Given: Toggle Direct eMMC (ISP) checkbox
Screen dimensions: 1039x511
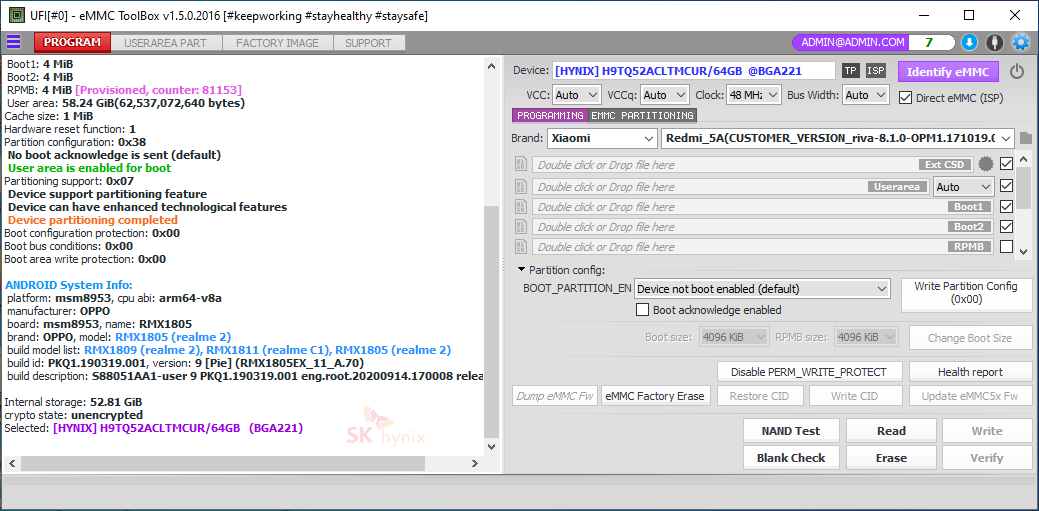Looking at the screenshot, I should [905, 97].
